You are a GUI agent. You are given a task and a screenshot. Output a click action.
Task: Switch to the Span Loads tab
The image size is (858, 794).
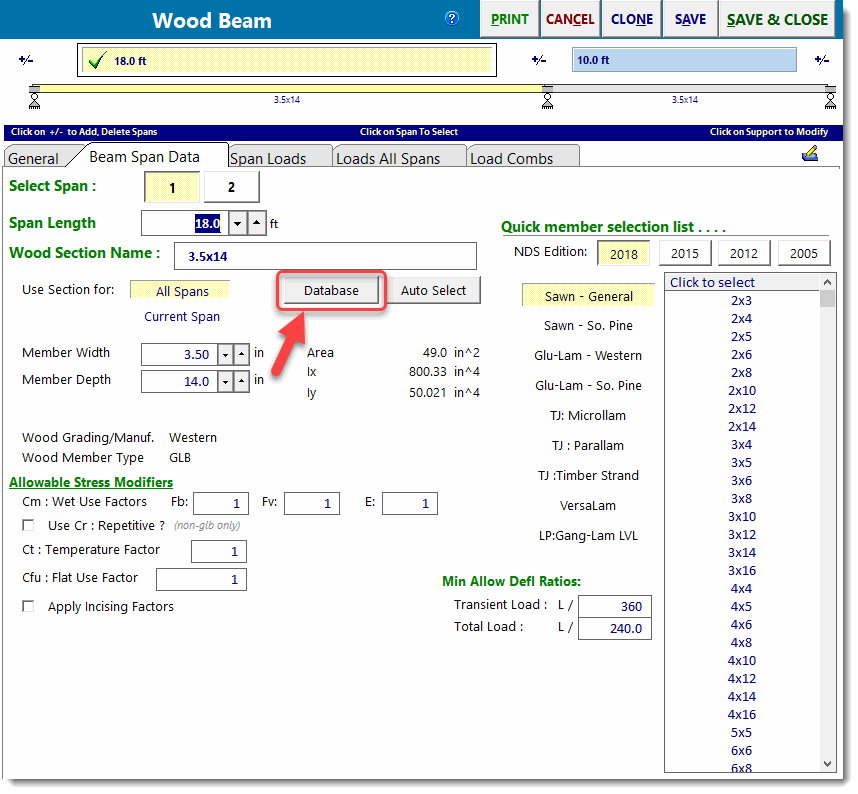(279, 156)
